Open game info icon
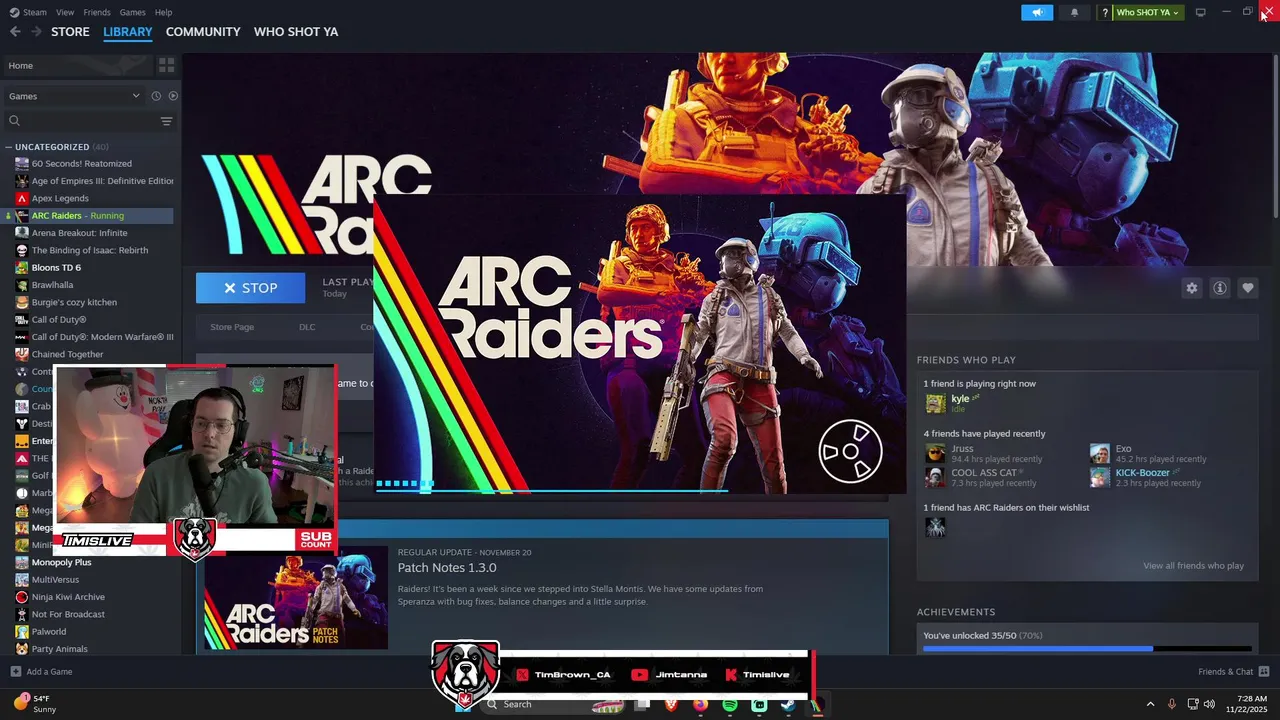Screen dimensions: 1280x720 coord(1219,288)
